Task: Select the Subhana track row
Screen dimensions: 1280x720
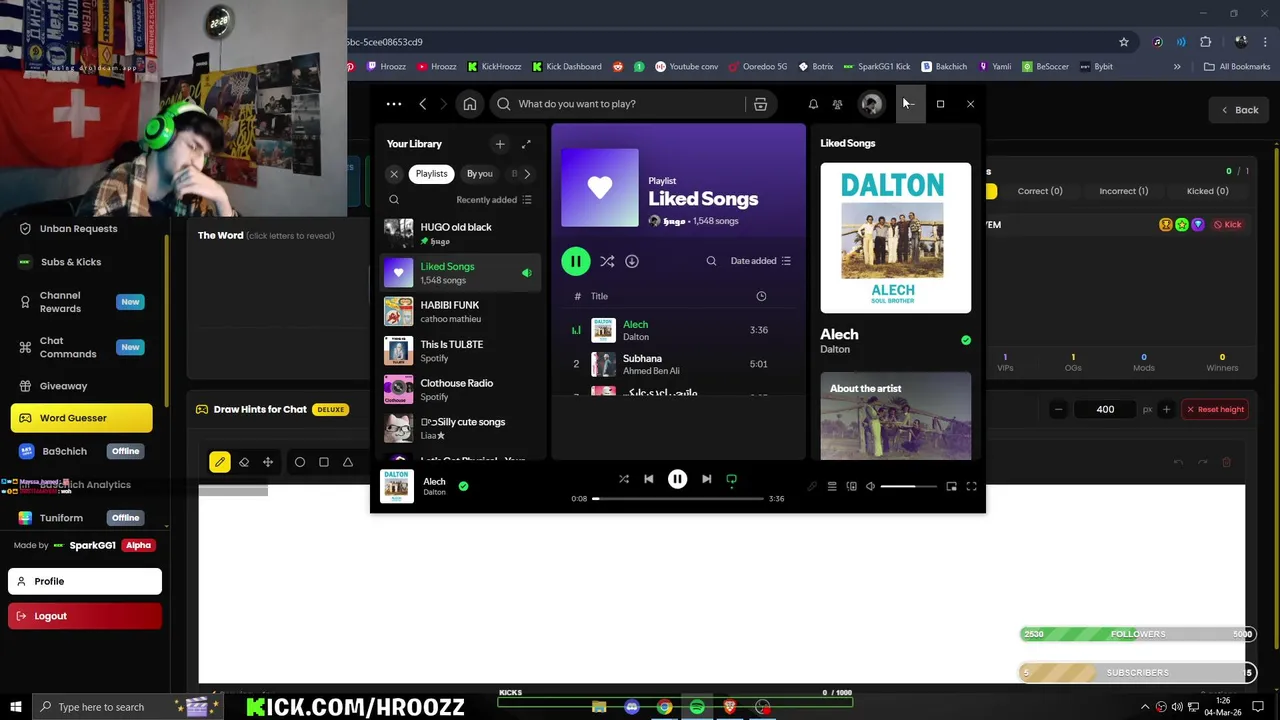Action: tap(678, 364)
